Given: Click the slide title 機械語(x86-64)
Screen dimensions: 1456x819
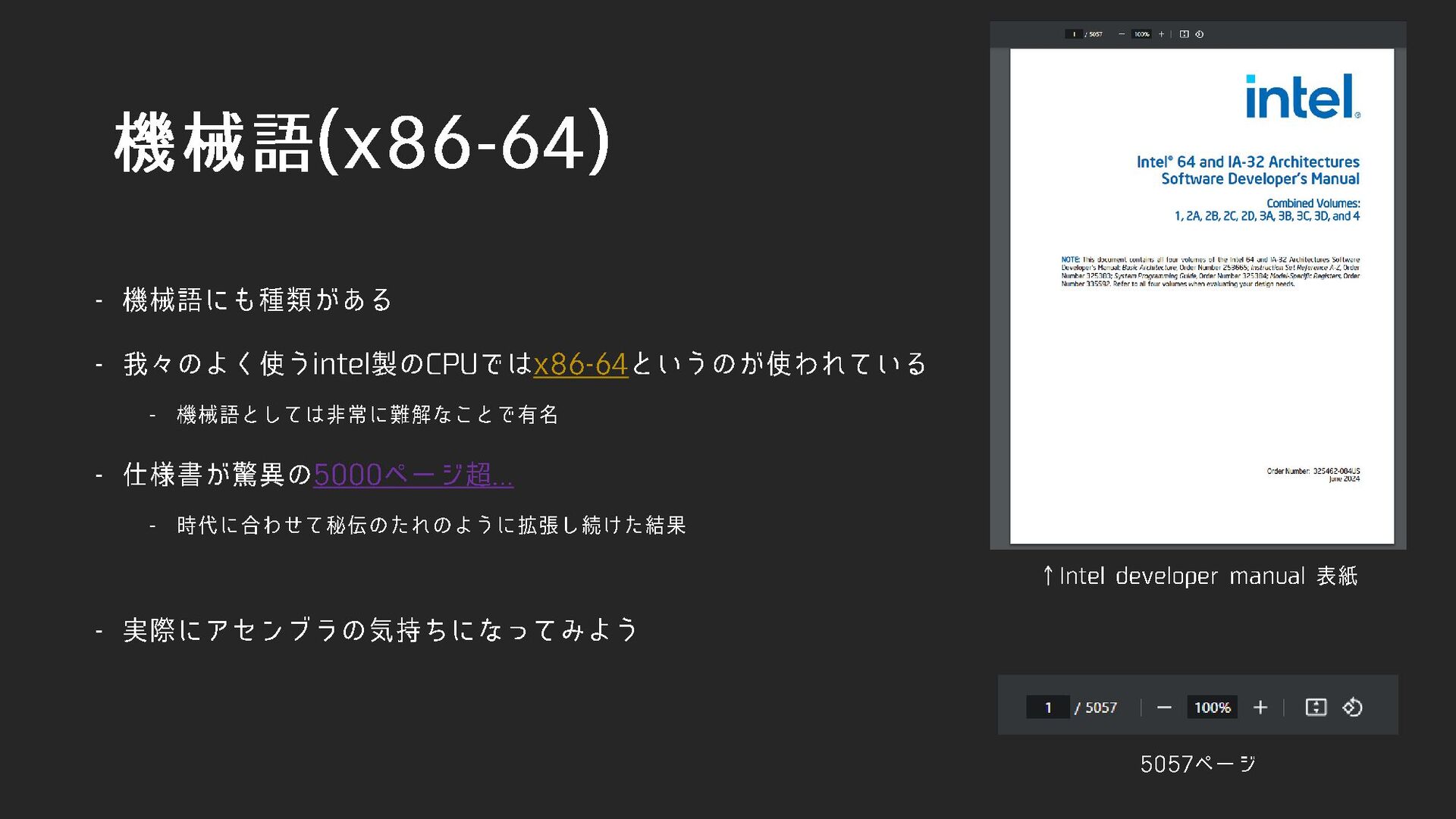Looking at the screenshot, I should pos(362,142).
